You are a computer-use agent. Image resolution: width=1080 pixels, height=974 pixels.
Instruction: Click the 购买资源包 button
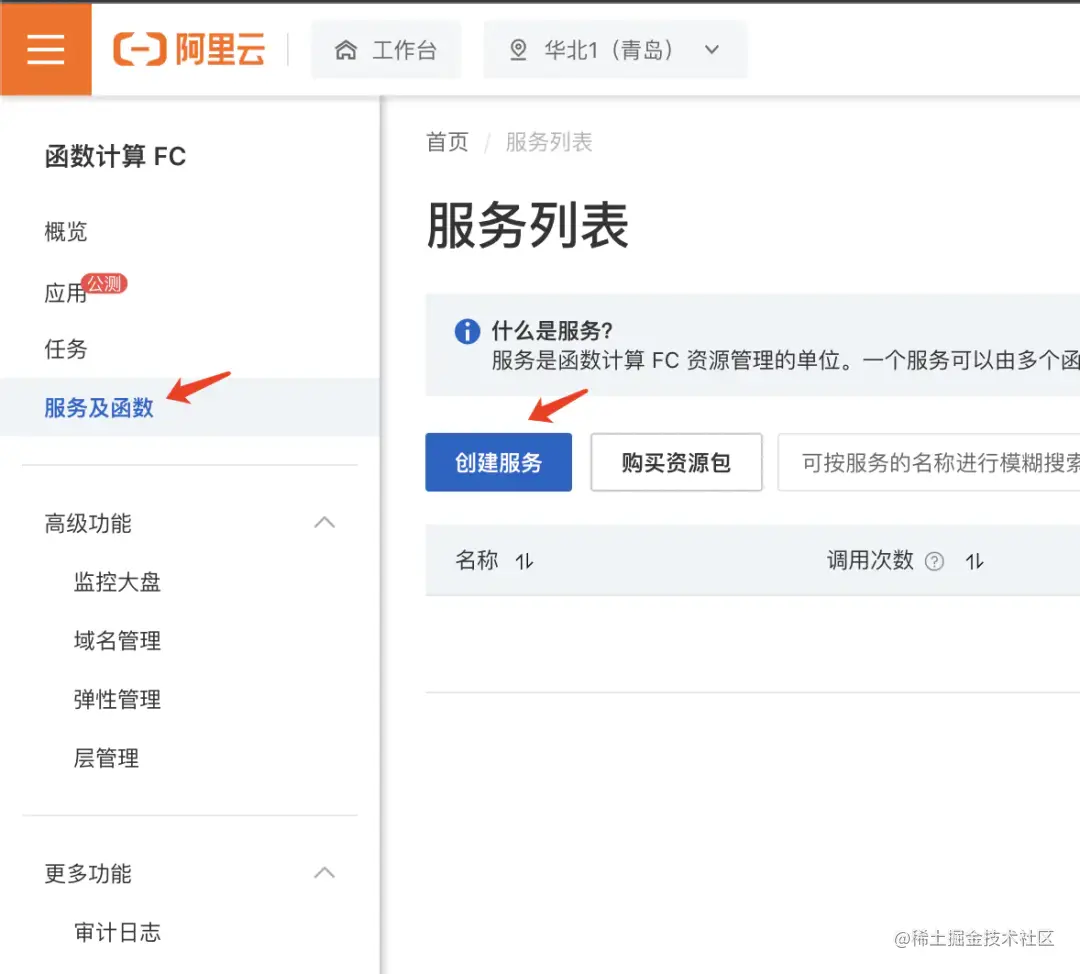point(676,462)
